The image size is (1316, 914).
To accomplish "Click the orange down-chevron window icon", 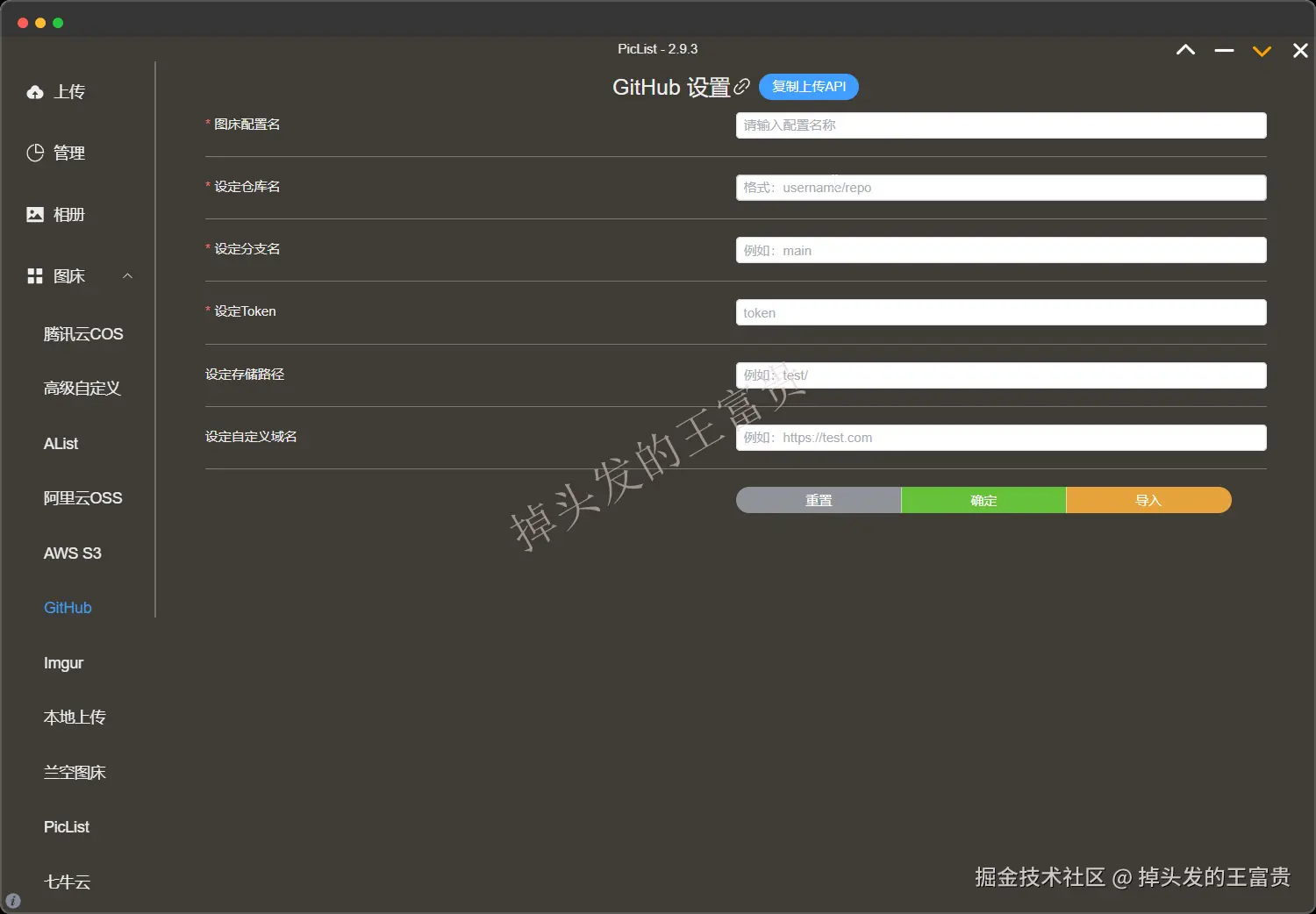I will (x=1262, y=51).
